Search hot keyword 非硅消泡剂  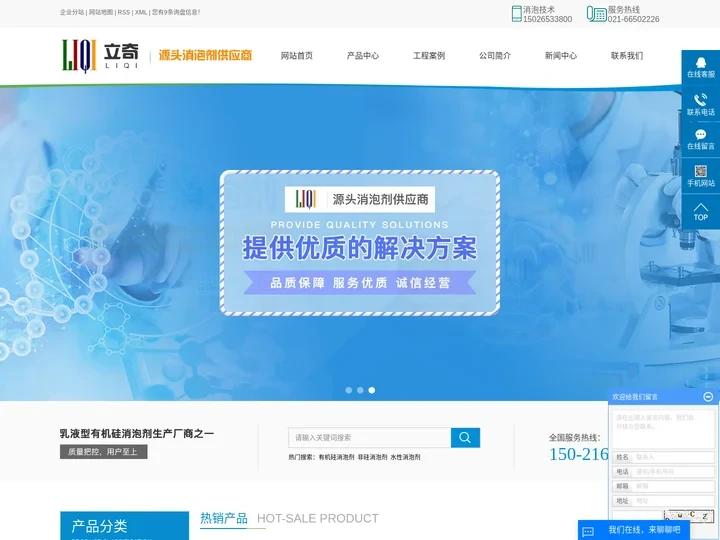click(372, 457)
